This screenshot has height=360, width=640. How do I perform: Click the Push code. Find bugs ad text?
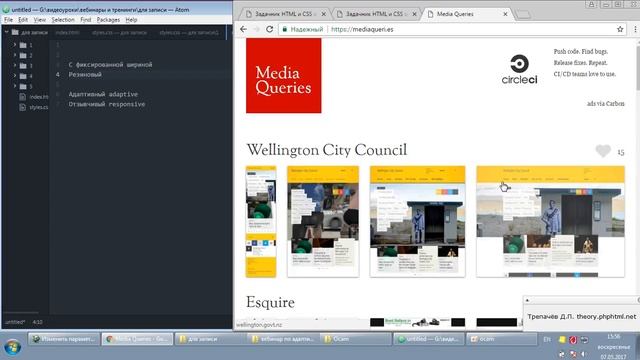pyautogui.click(x=581, y=51)
